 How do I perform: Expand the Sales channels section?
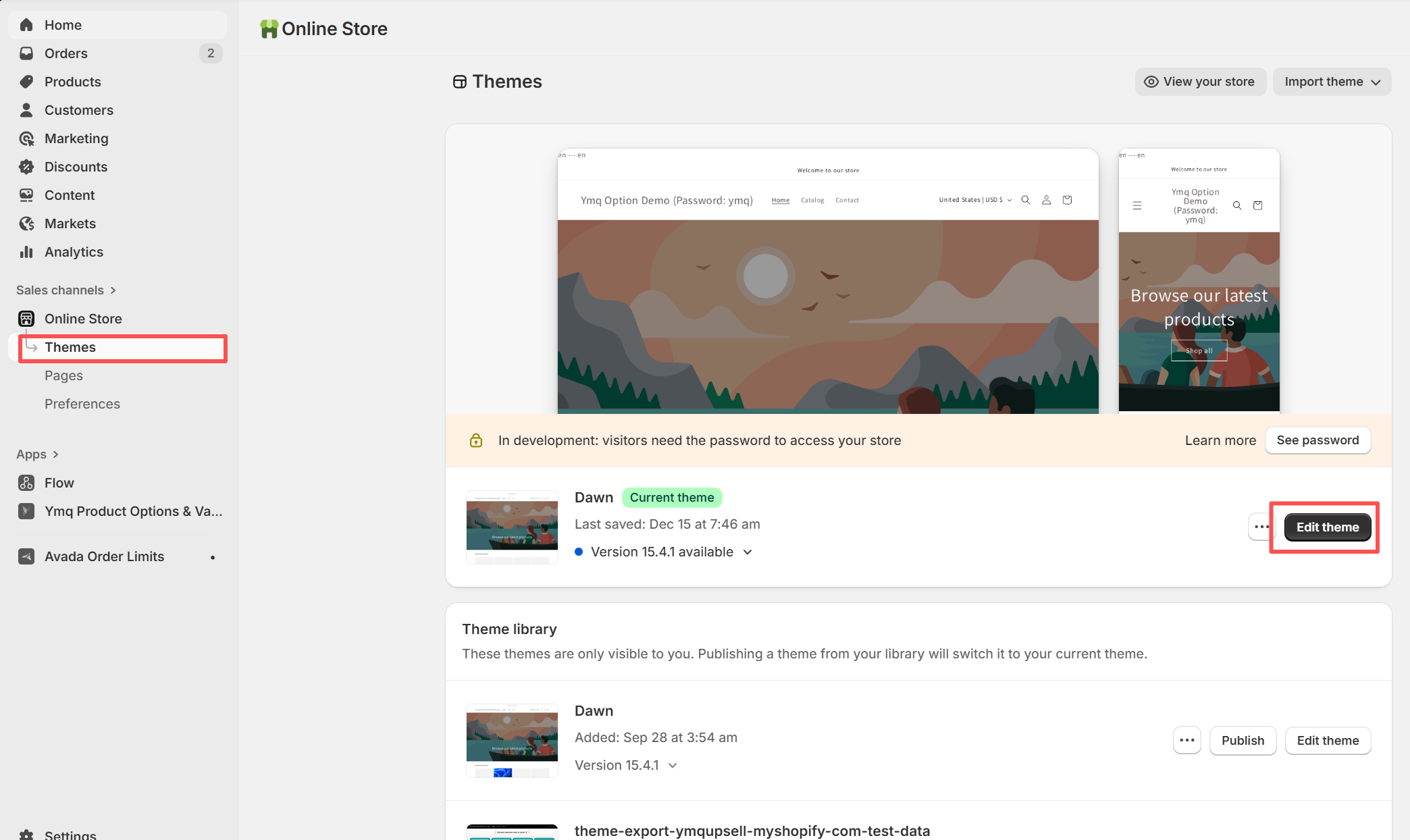coord(113,290)
